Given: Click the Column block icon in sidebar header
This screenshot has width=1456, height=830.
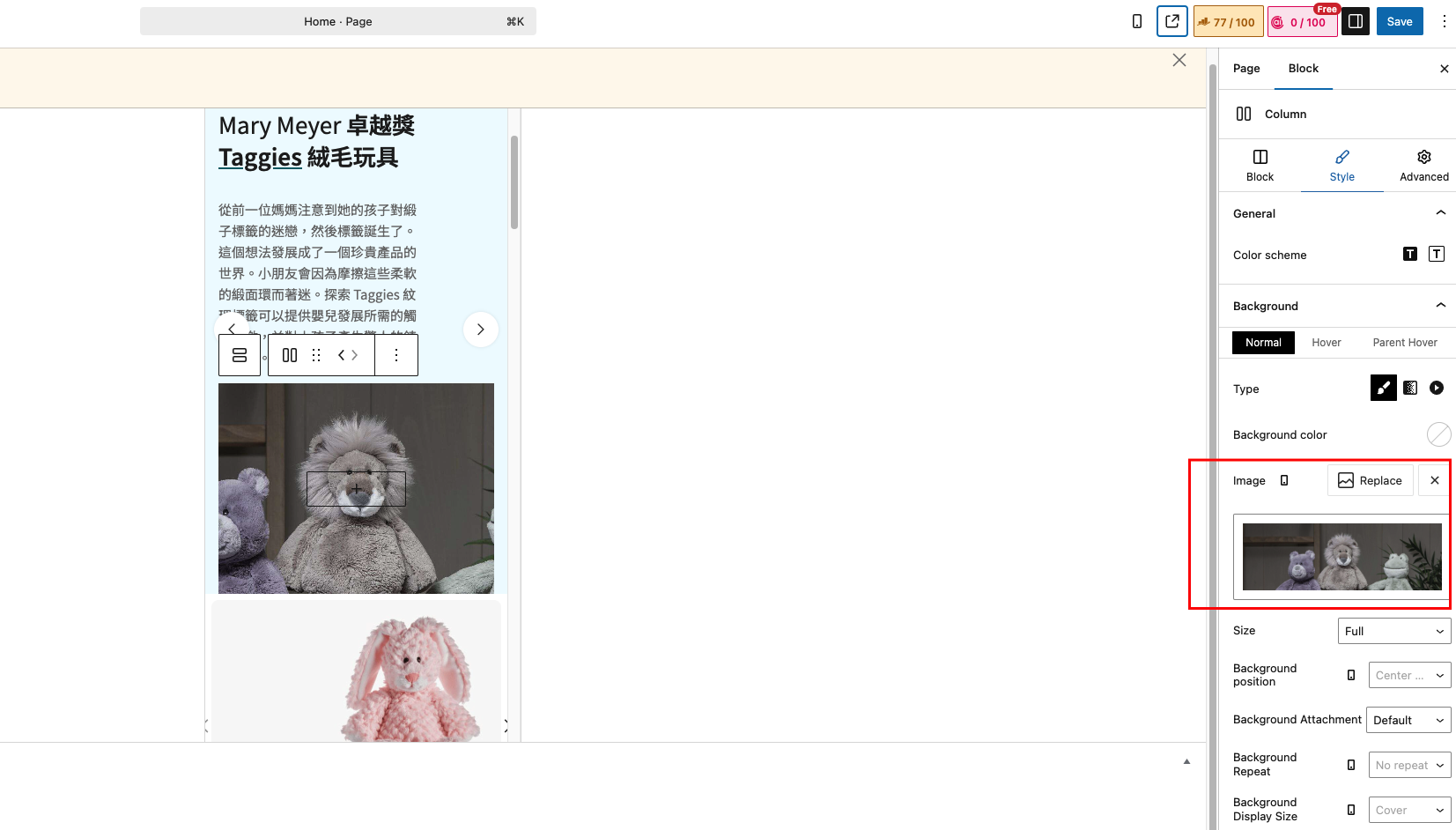Looking at the screenshot, I should [1244, 114].
